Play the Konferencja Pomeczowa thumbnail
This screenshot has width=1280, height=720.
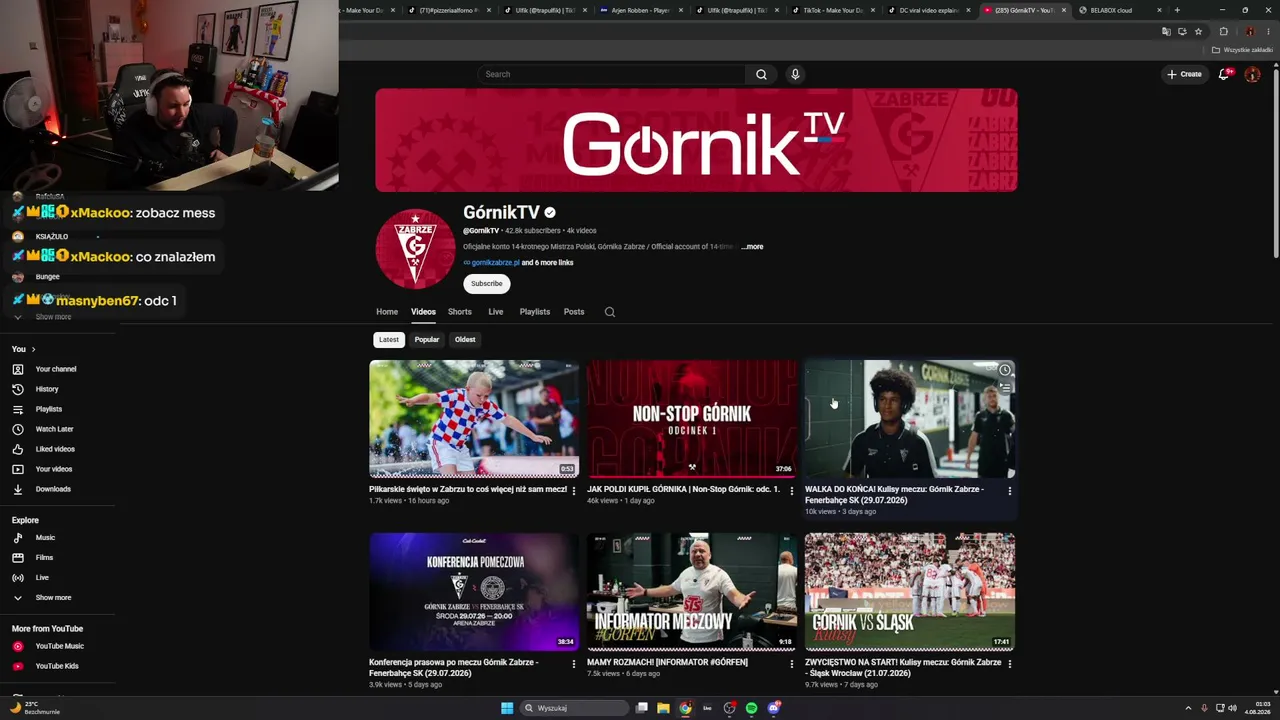point(474,592)
